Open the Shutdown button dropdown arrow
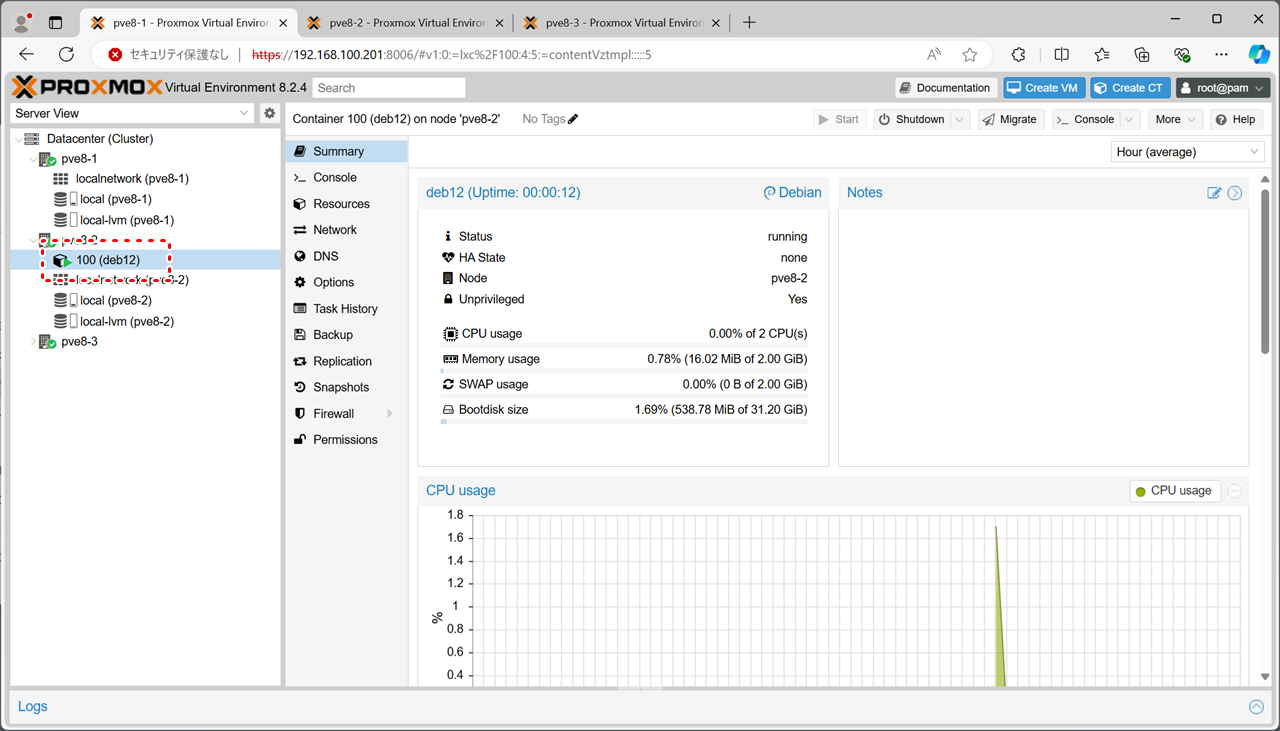The width and height of the screenshot is (1280, 731). [960, 119]
